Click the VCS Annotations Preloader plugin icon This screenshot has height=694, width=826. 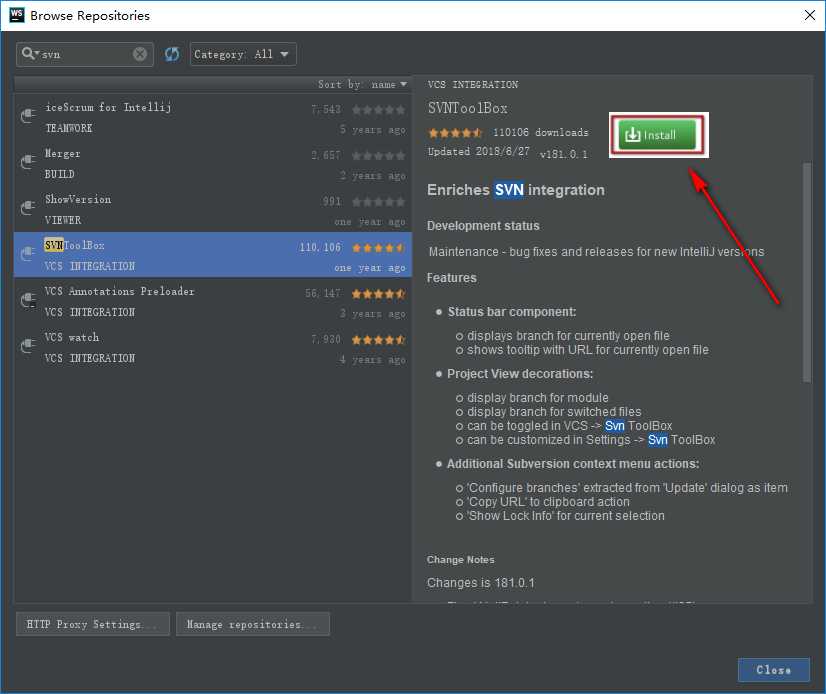pyautogui.click(x=28, y=300)
